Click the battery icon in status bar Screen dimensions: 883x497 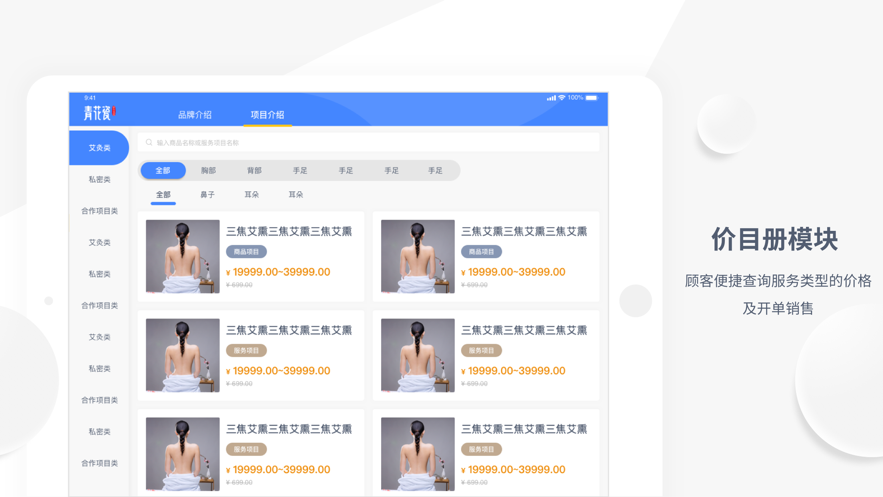pos(591,98)
